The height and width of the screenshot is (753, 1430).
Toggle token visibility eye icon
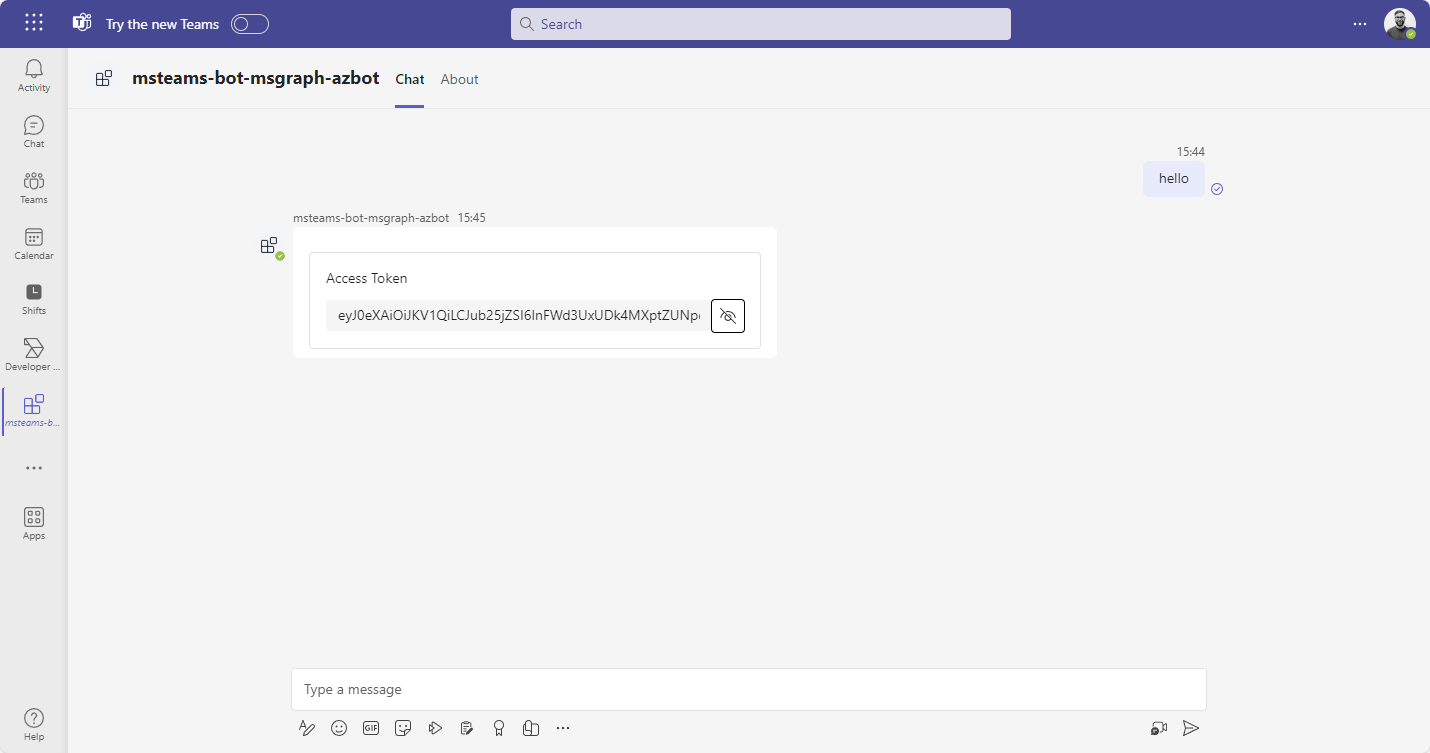(728, 316)
